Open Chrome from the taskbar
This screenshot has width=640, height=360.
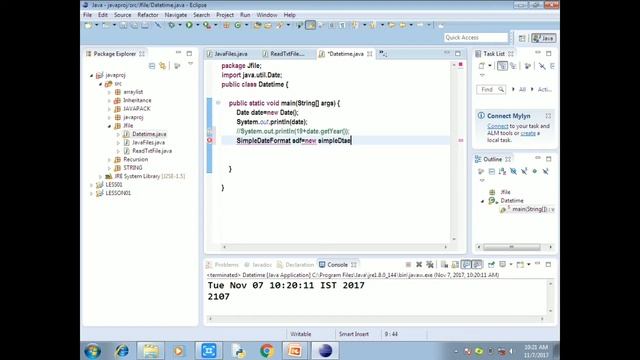coord(267,351)
